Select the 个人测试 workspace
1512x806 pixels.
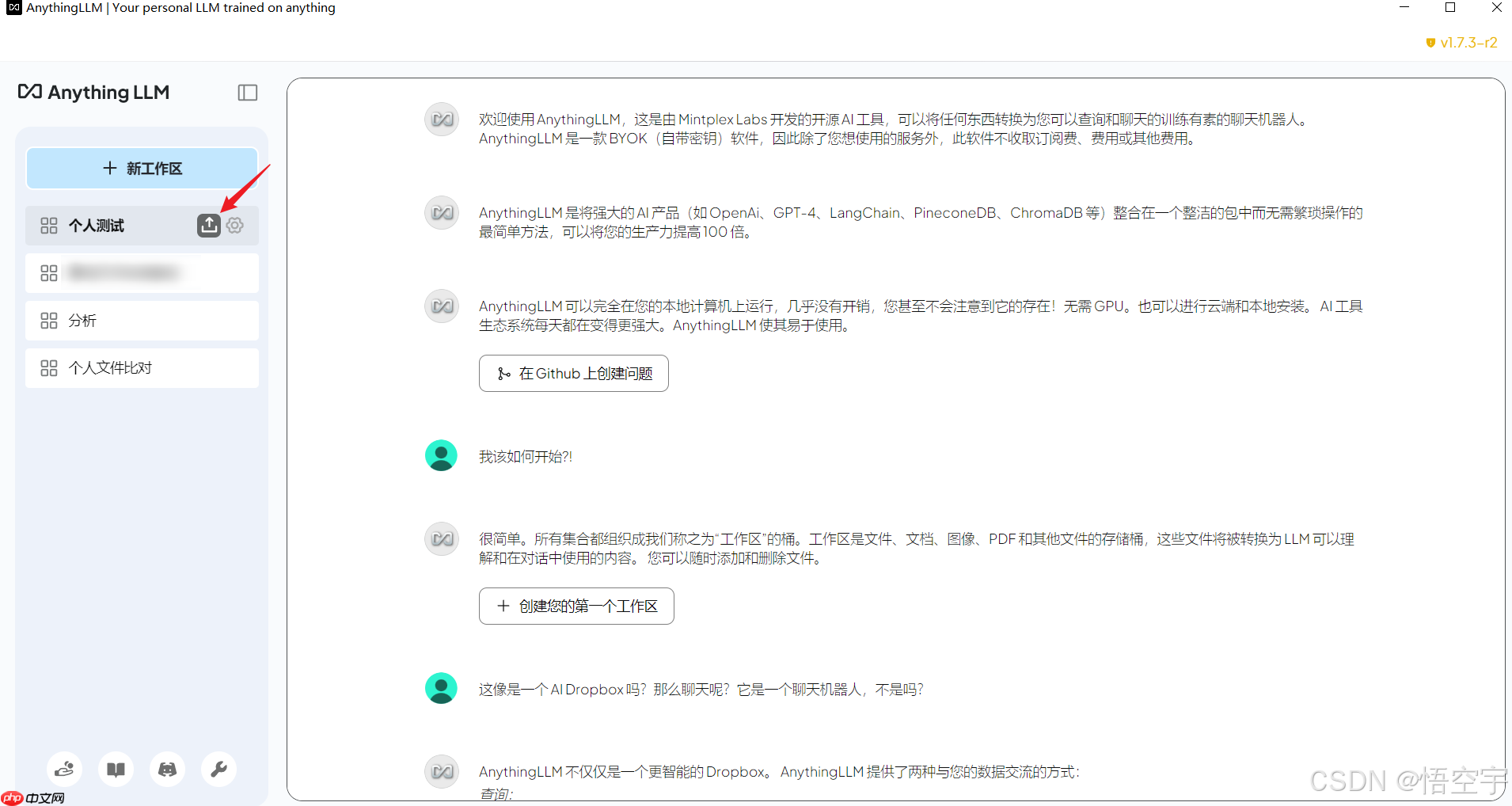[x=111, y=226]
